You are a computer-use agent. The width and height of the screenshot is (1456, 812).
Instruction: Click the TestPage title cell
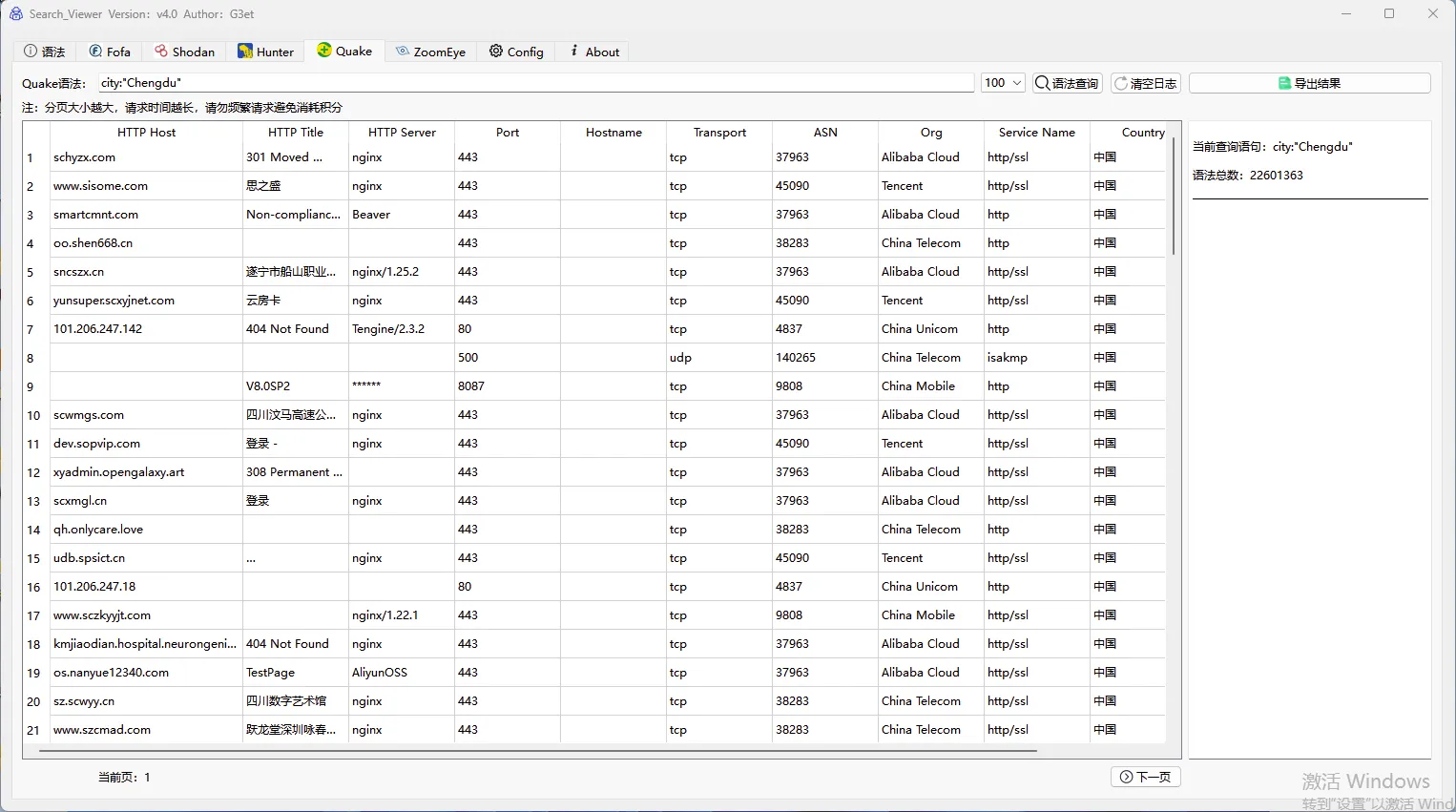(296, 673)
